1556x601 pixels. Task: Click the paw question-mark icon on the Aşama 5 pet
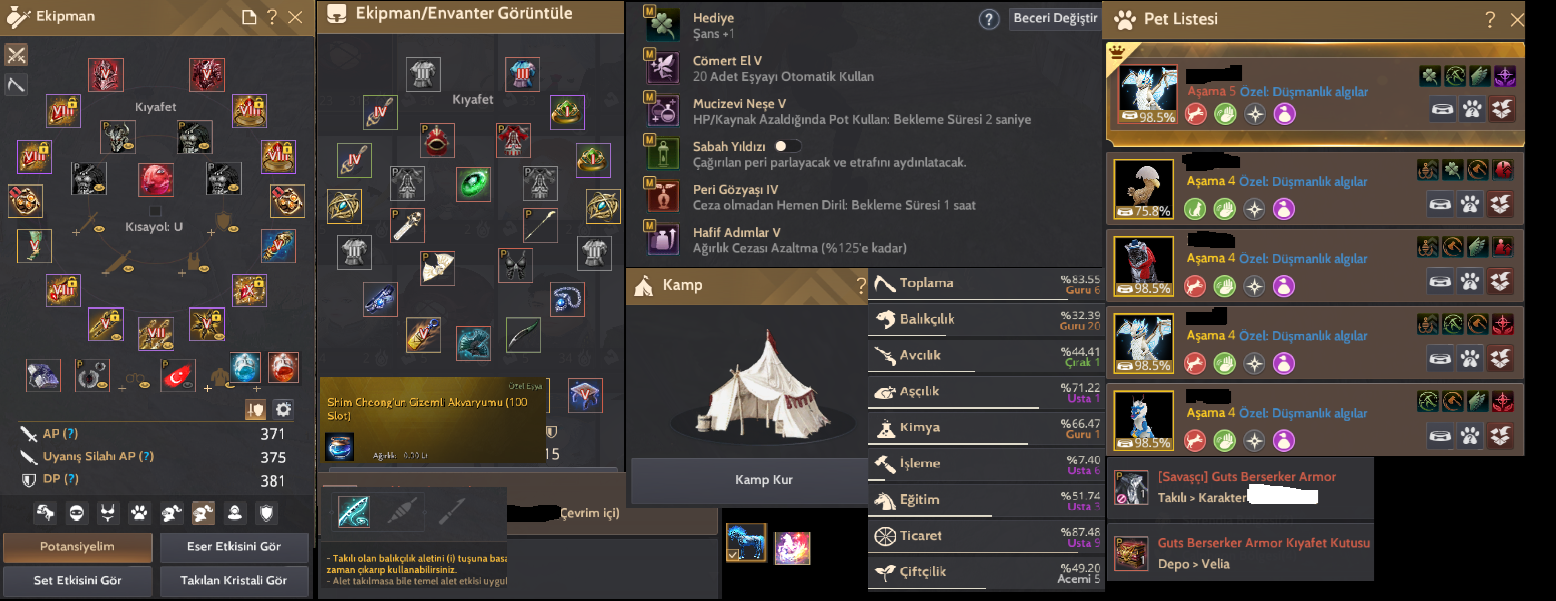coord(1472,110)
